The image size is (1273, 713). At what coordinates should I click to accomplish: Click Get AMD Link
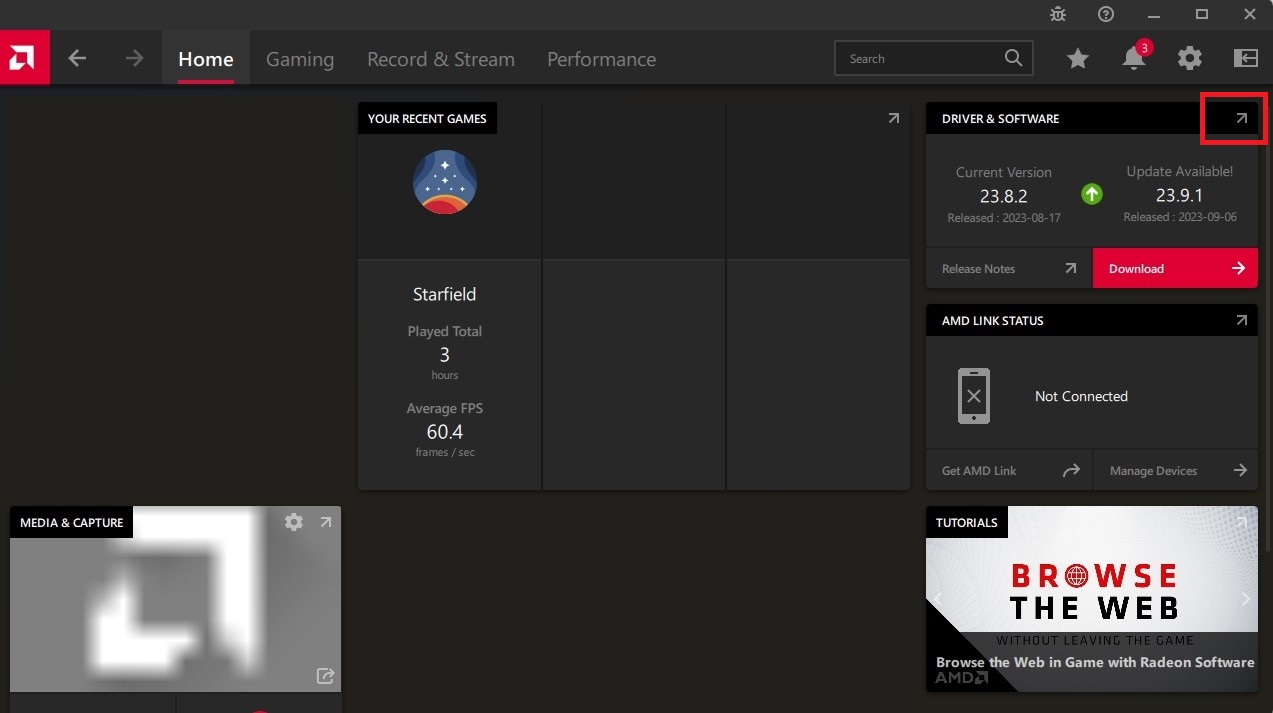(x=1009, y=470)
